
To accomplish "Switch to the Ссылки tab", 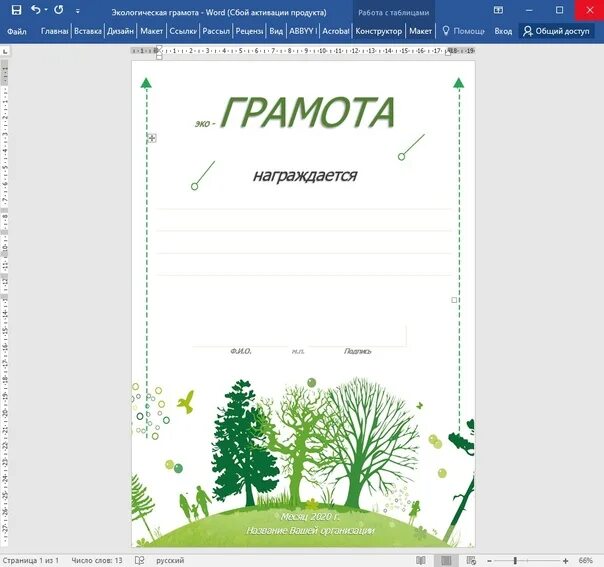I will [183, 31].
